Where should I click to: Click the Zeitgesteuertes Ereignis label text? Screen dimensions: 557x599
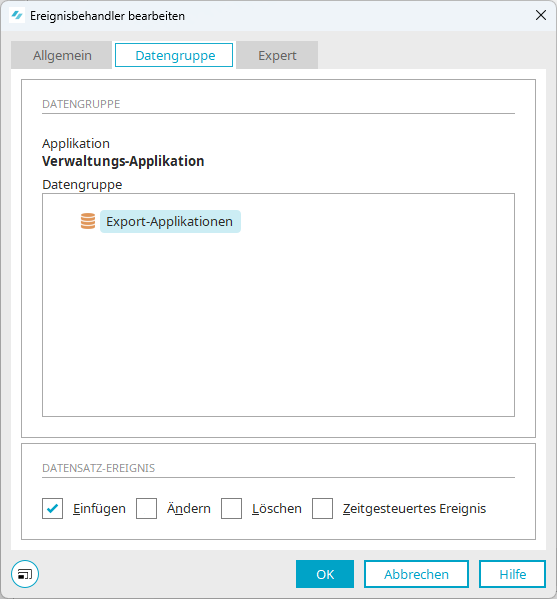(414, 508)
